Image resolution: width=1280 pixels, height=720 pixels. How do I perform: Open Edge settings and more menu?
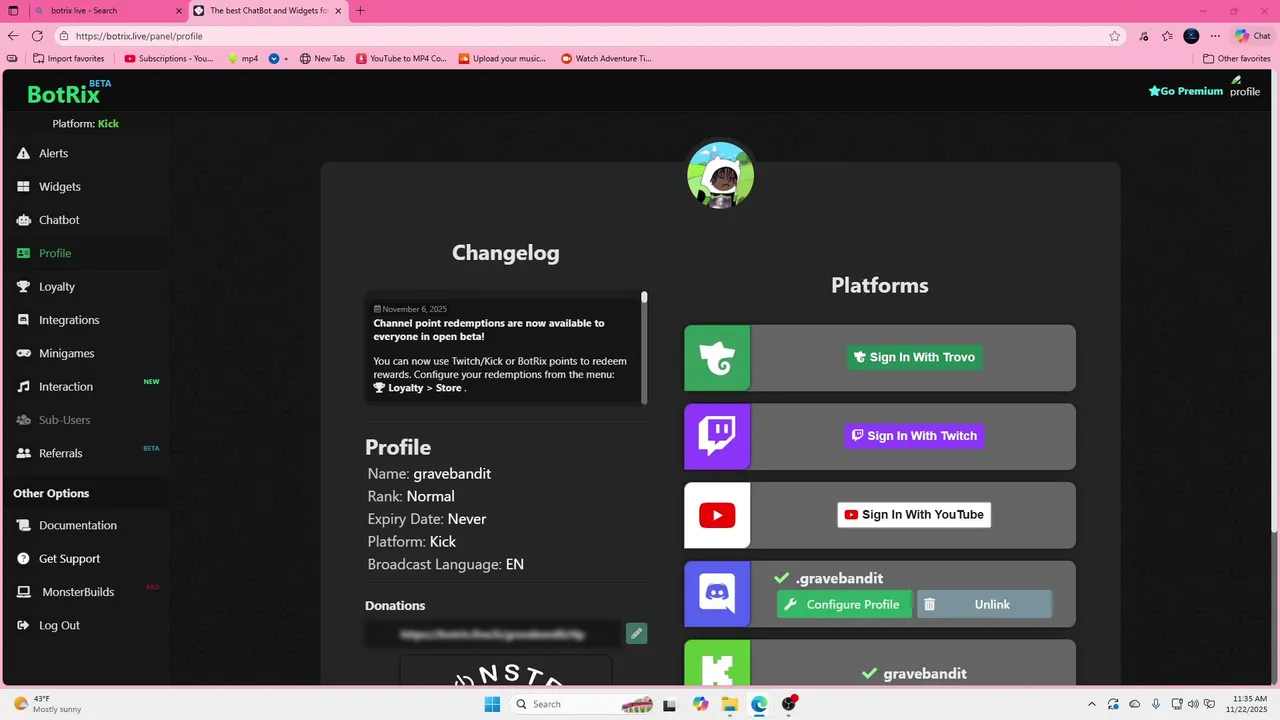tap(1215, 36)
